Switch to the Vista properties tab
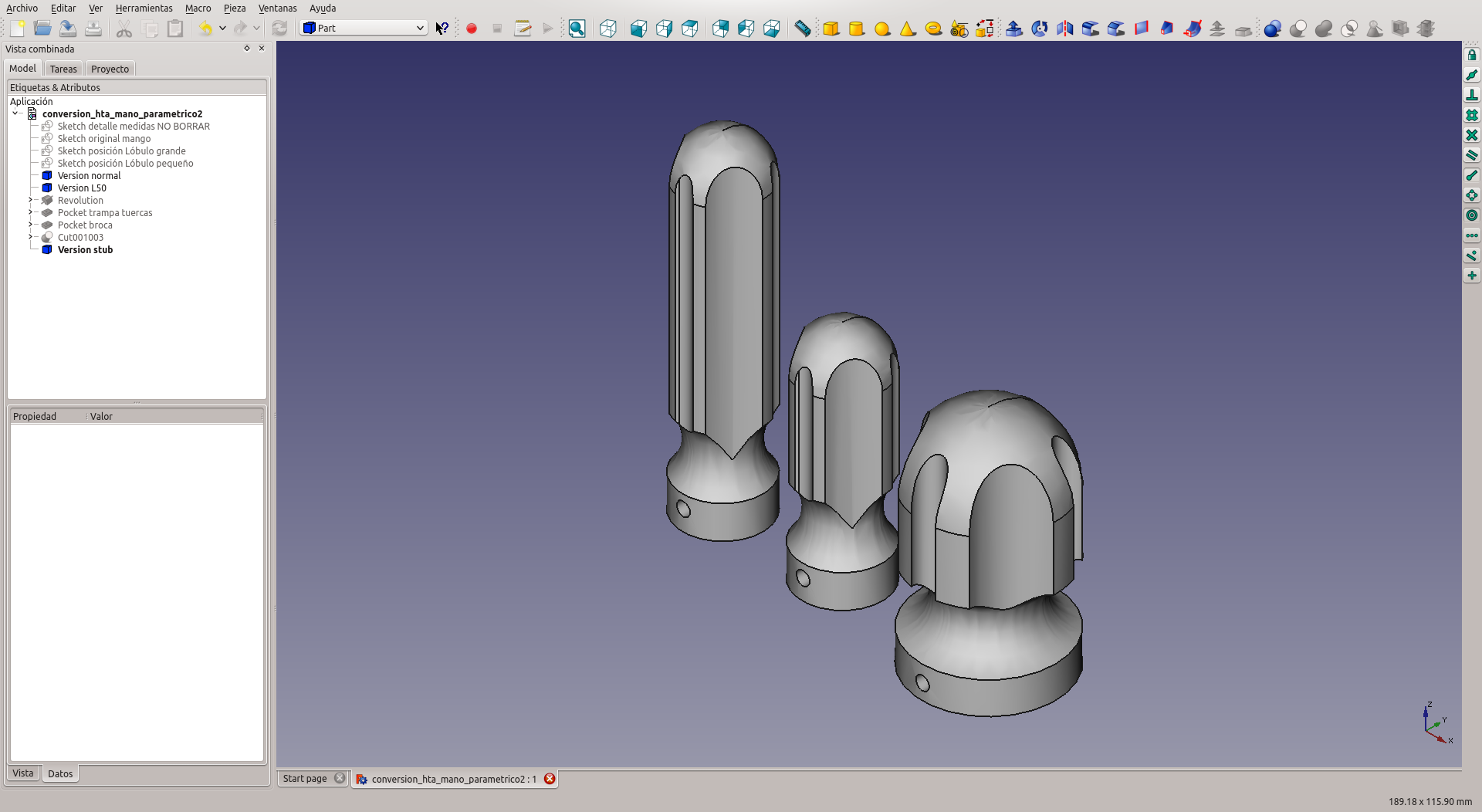This screenshot has height=812, width=1482. [23, 773]
